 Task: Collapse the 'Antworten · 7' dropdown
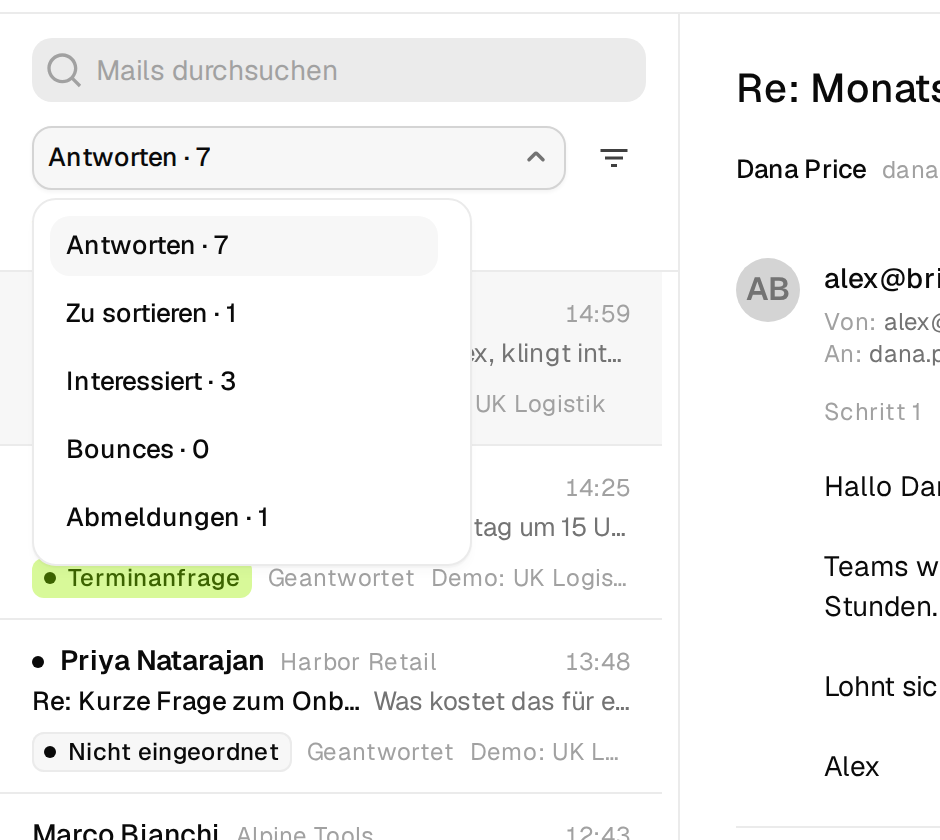coord(299,158)
